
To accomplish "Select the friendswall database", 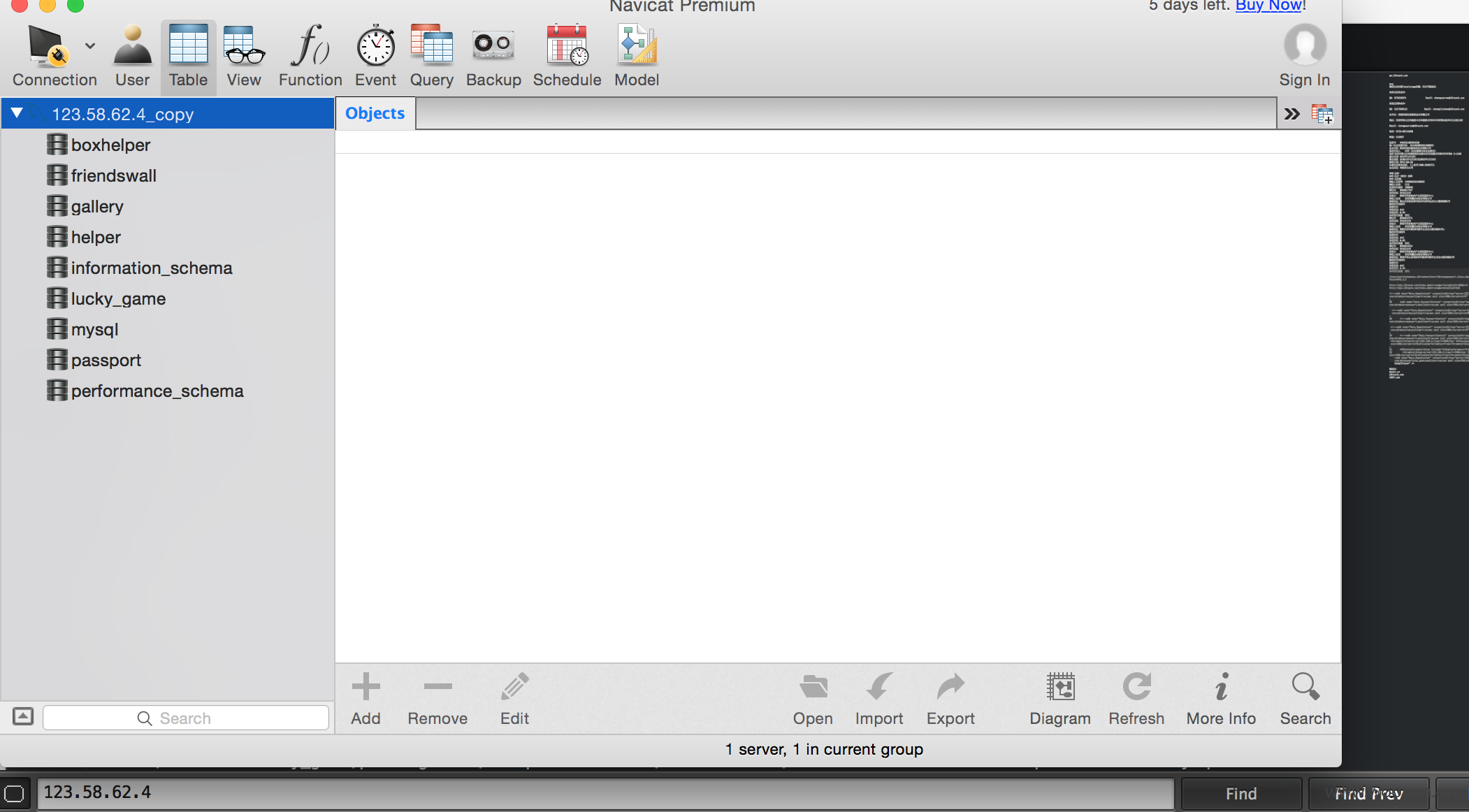I will click(168, 175).
